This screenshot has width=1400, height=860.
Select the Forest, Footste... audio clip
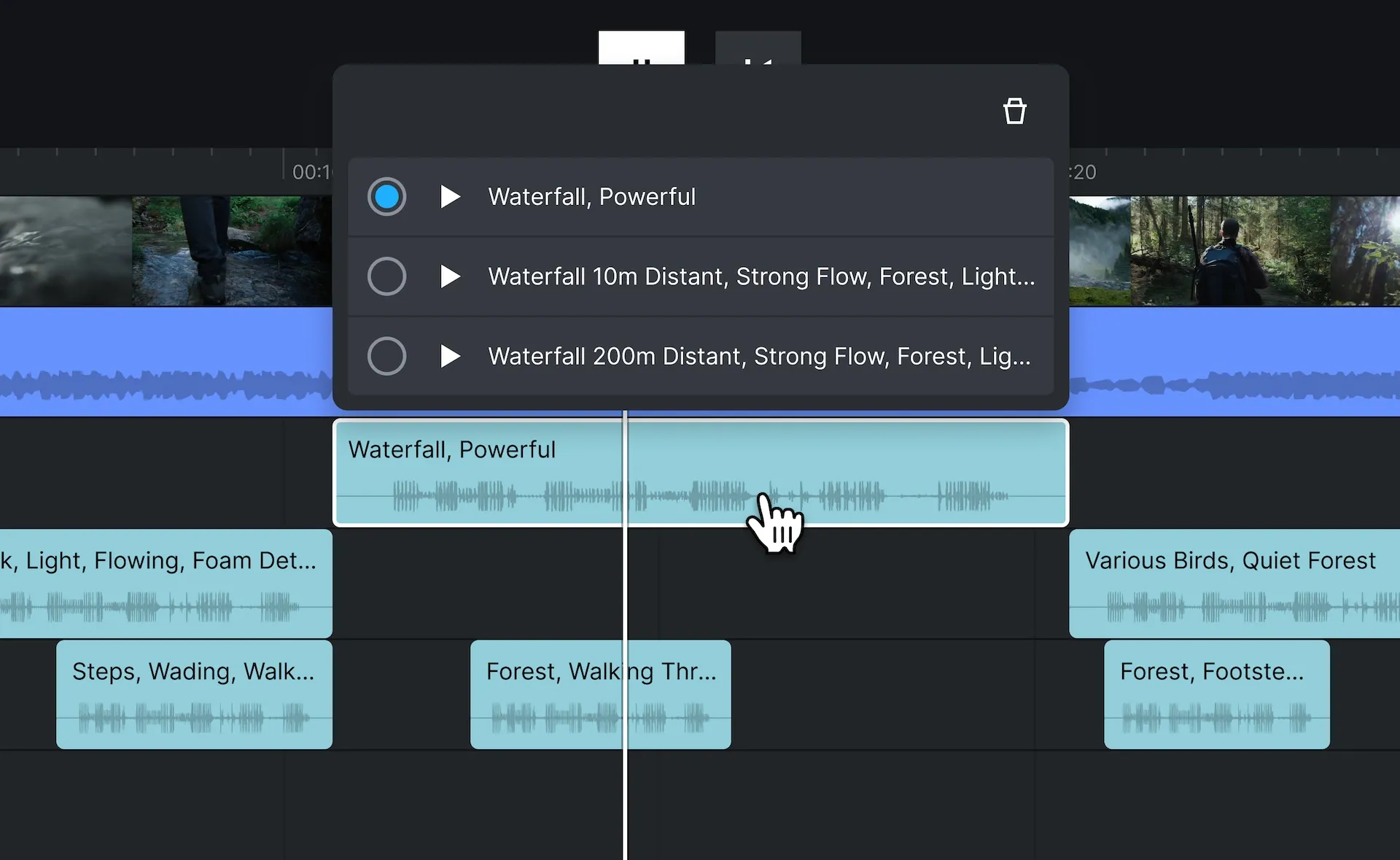(1216, 694)
